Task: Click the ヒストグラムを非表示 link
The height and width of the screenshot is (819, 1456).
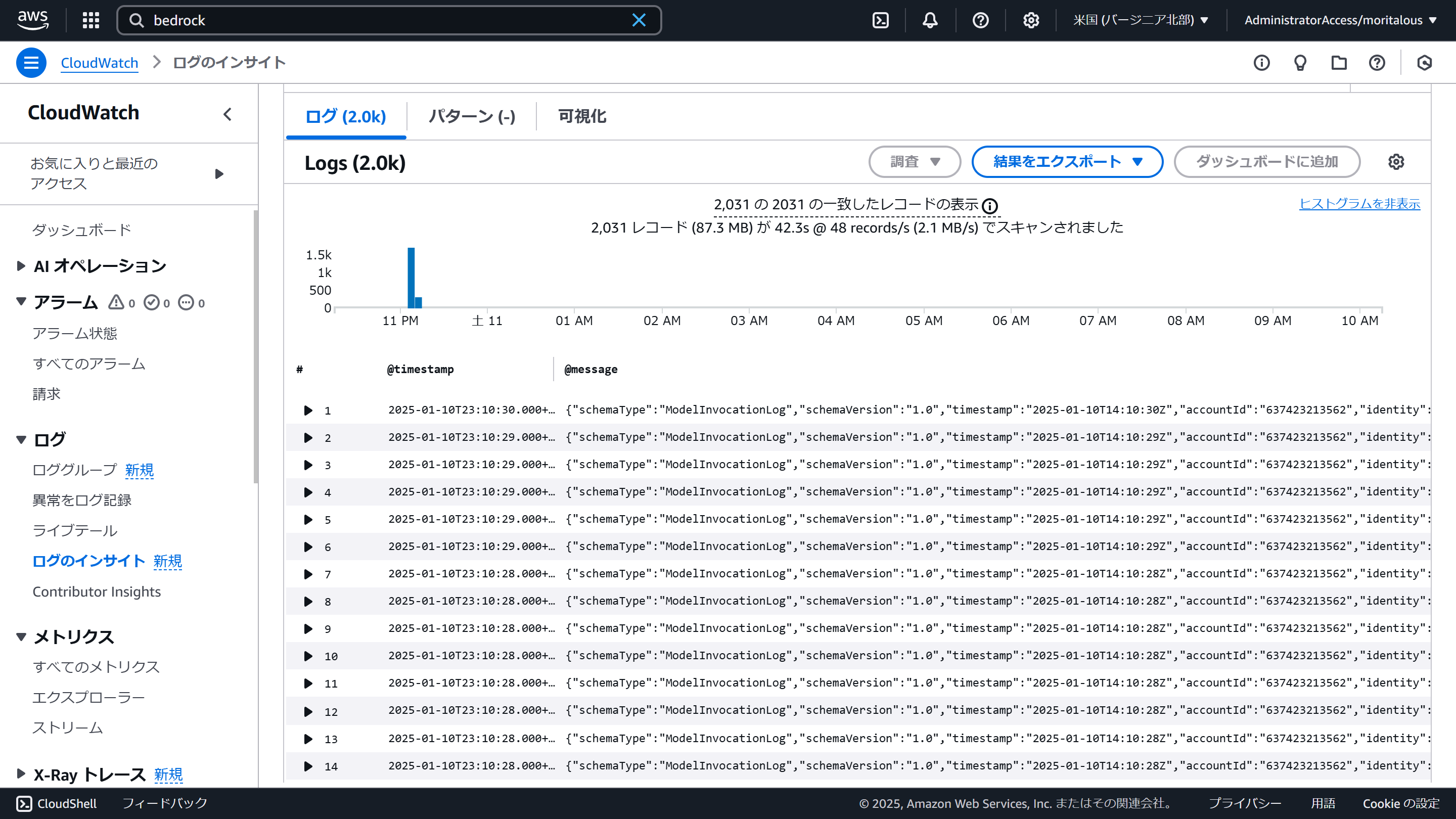Action: coord(1359,203)
